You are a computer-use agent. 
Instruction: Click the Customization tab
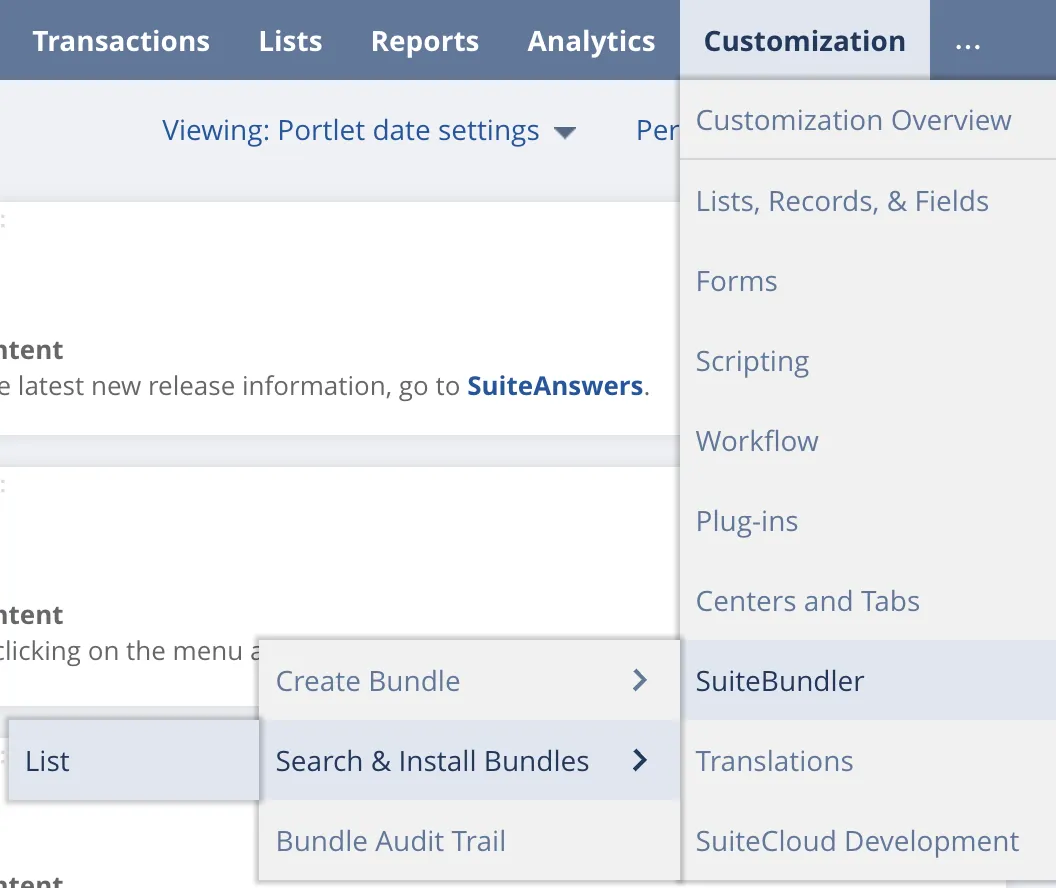pyautogui.click(x=805, y=41)
